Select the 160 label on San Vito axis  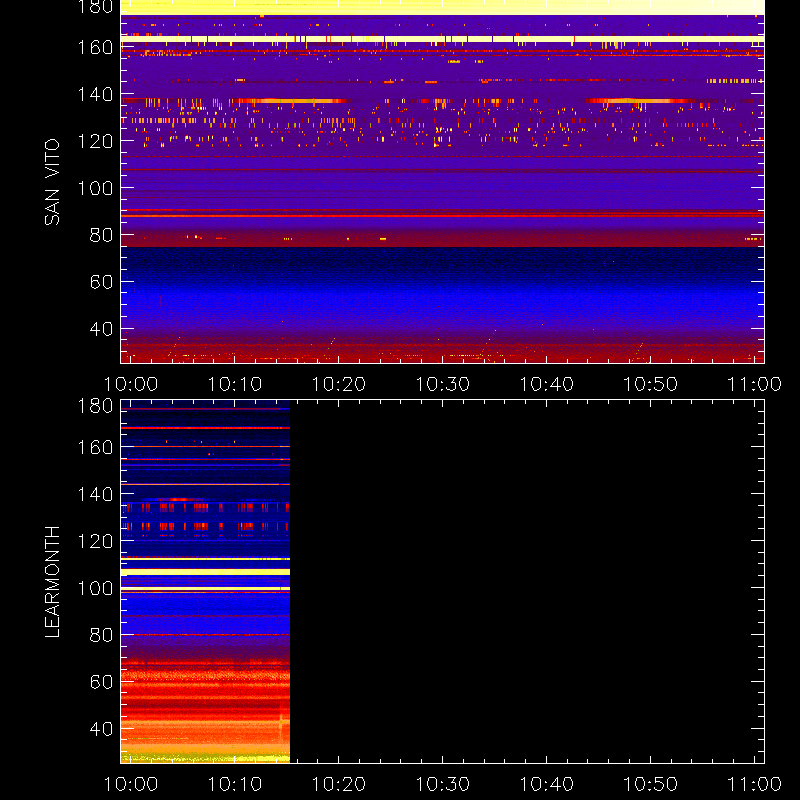(x=95, y=47)
